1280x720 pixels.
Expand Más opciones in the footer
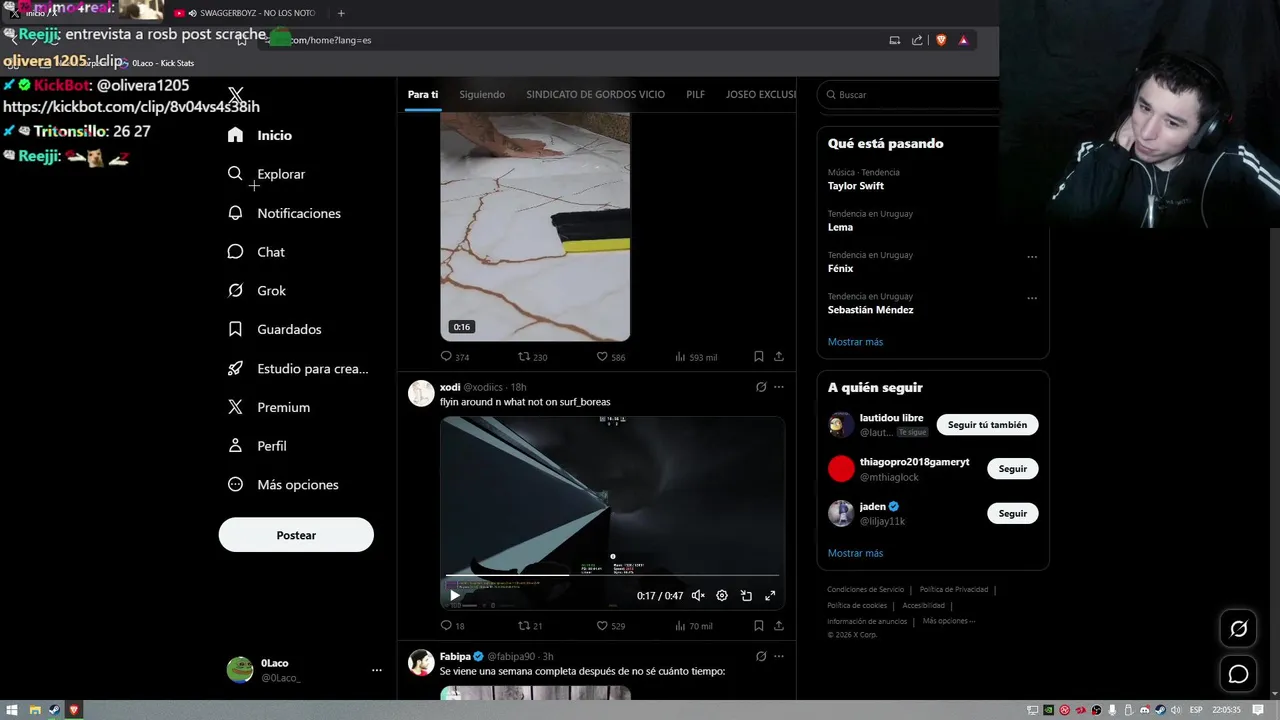click(948, 621)
